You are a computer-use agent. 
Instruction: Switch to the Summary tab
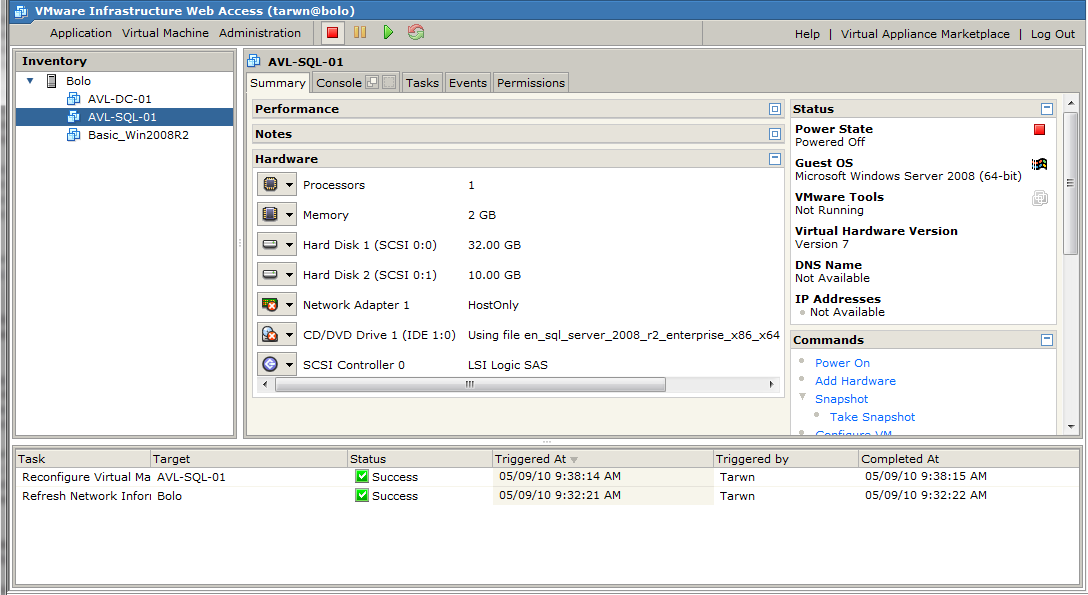point(278,83)
